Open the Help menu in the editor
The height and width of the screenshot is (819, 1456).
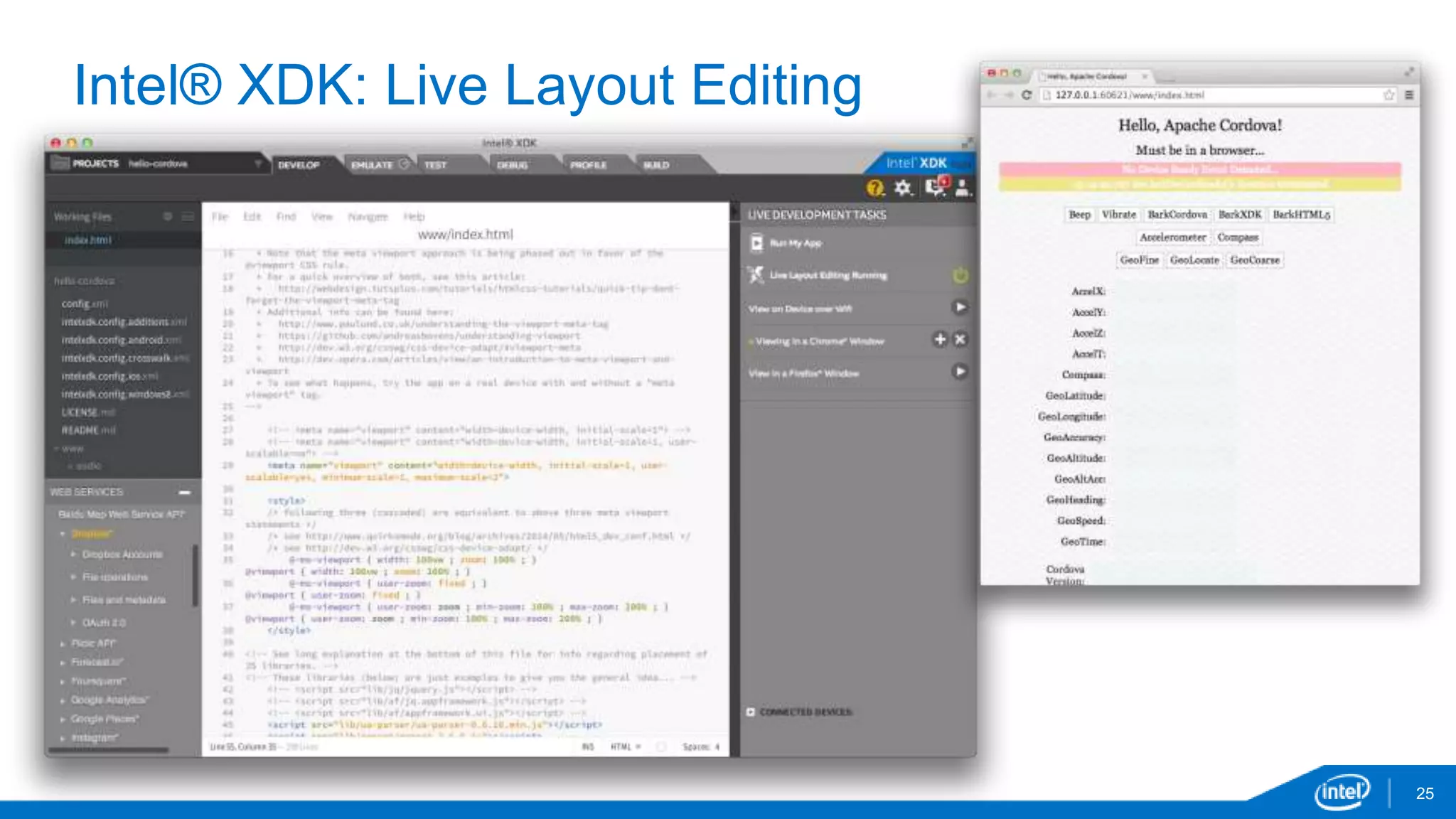pyautogui.click(x=414, y=216)
